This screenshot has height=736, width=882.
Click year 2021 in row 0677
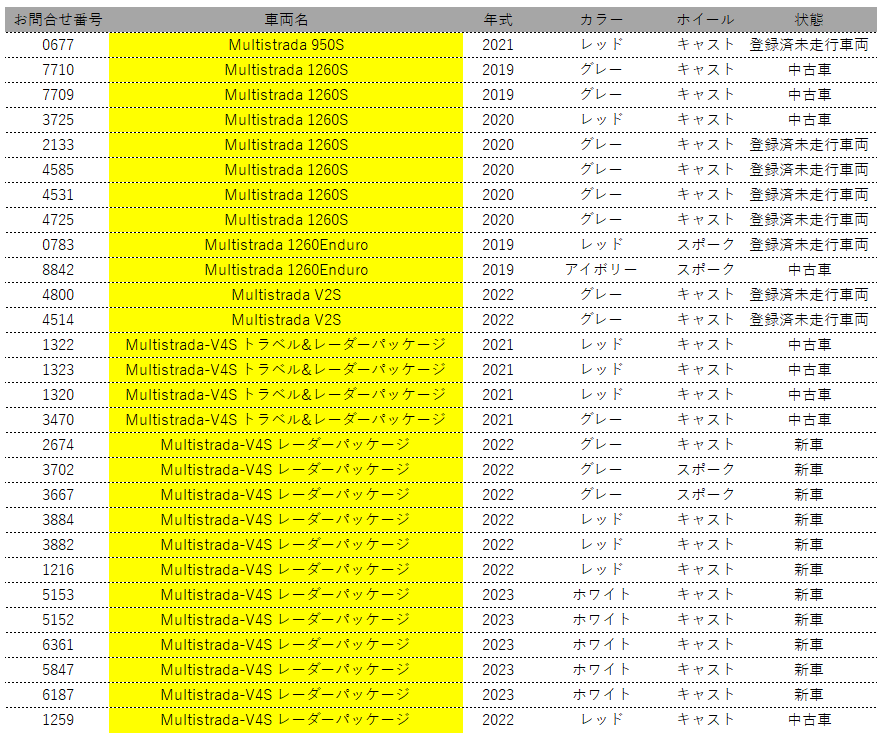click(x=498, y=45)
